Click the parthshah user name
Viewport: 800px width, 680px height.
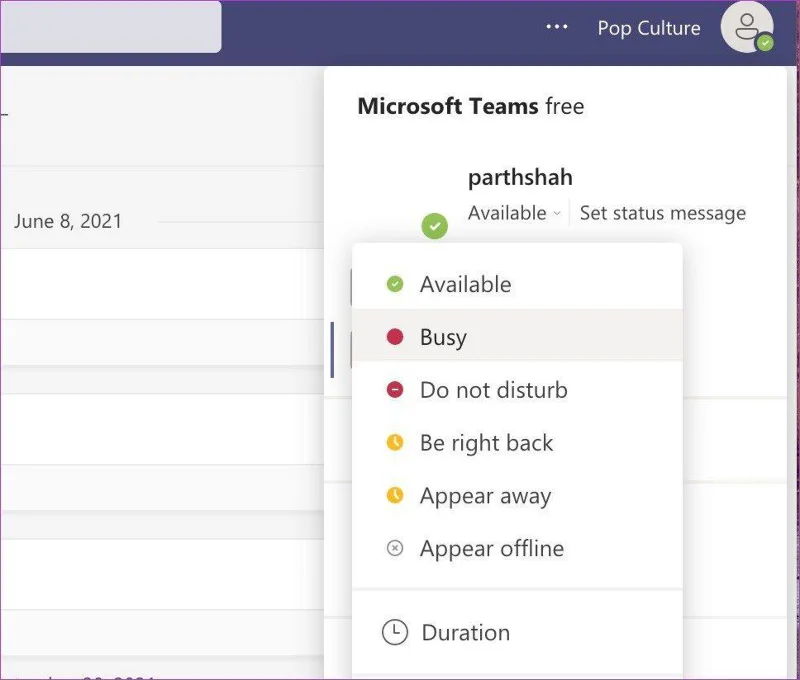tap(520, 178)
